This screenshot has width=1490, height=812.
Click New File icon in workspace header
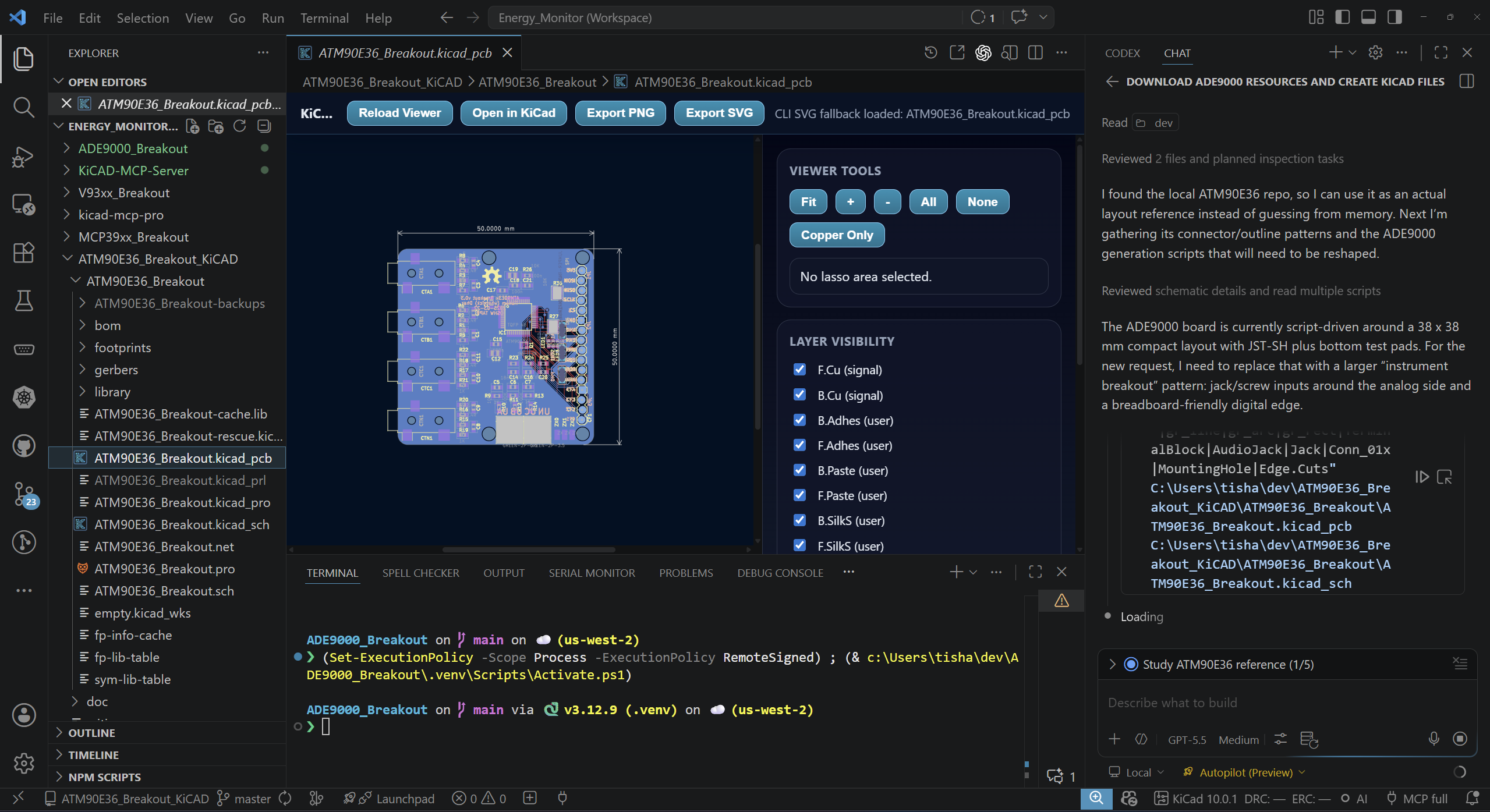[192, 126]
